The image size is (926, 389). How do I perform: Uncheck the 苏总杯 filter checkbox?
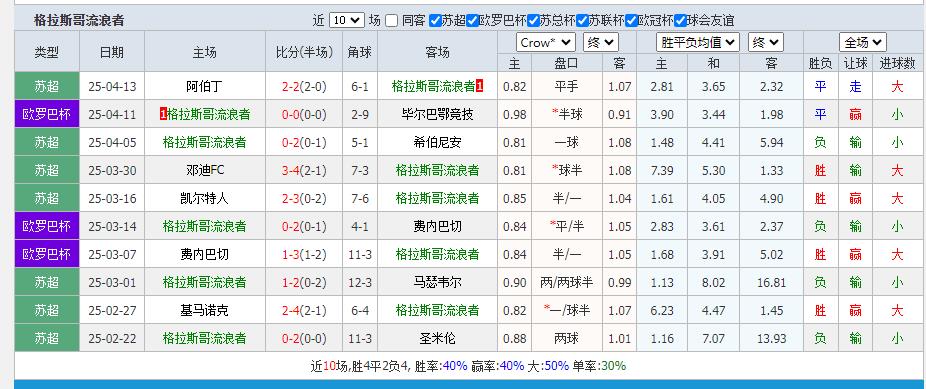[x=533, y=21]
